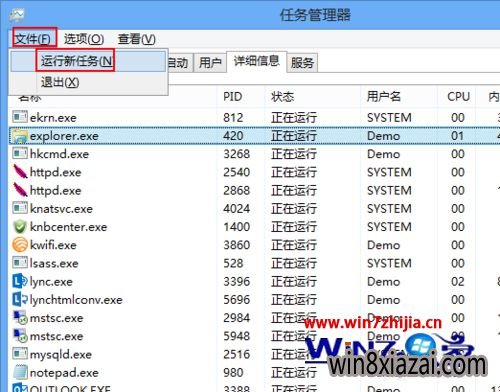This screenshot has width=500, height=392.
Task: Select the knatsvc.exe process name
Action: 61,209
